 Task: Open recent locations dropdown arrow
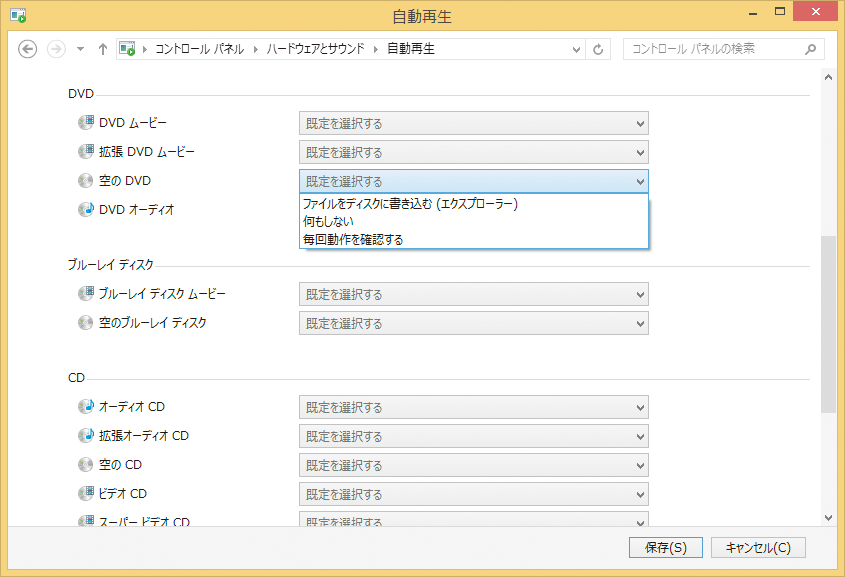pos(80,49)
